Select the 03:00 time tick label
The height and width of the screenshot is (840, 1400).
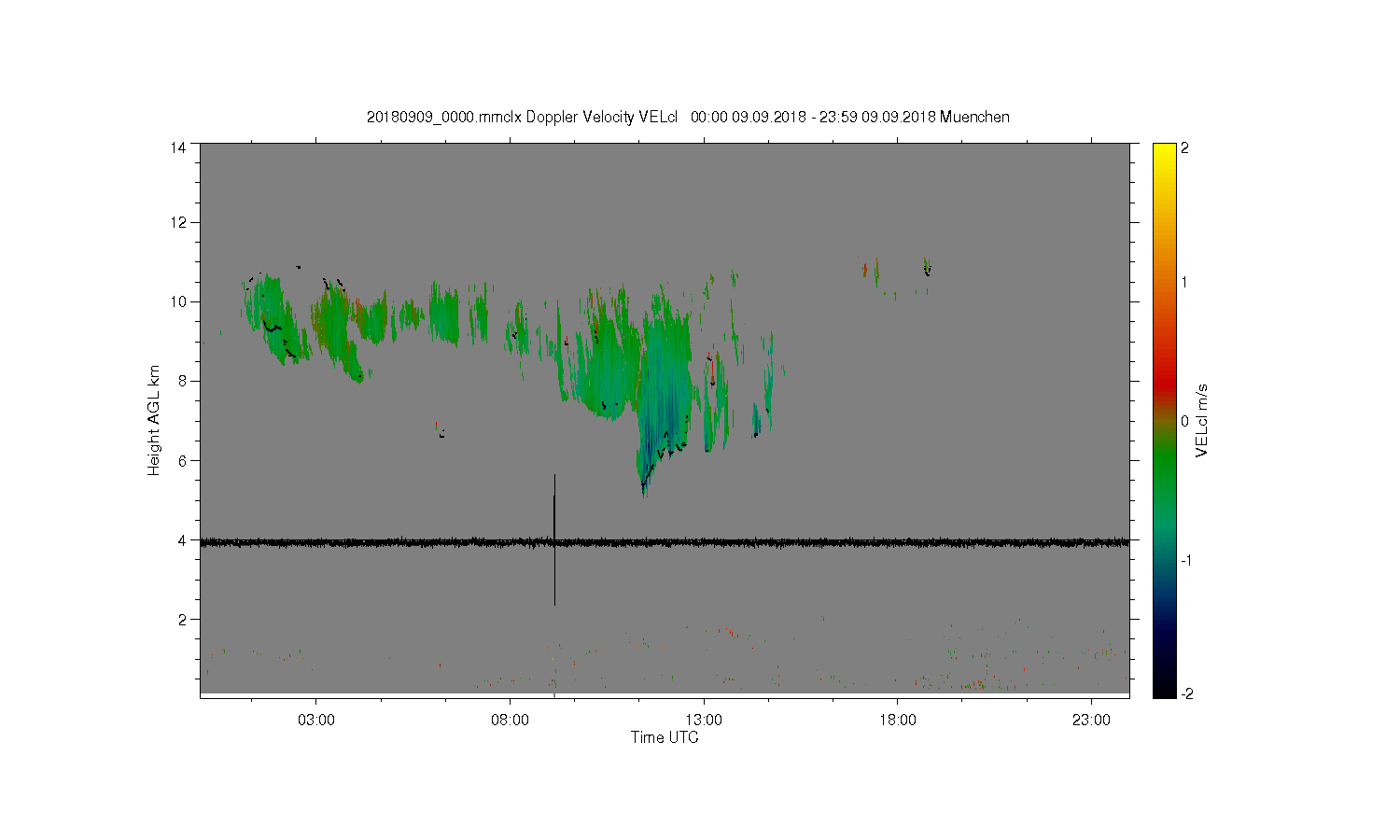[x=316, y=721]
